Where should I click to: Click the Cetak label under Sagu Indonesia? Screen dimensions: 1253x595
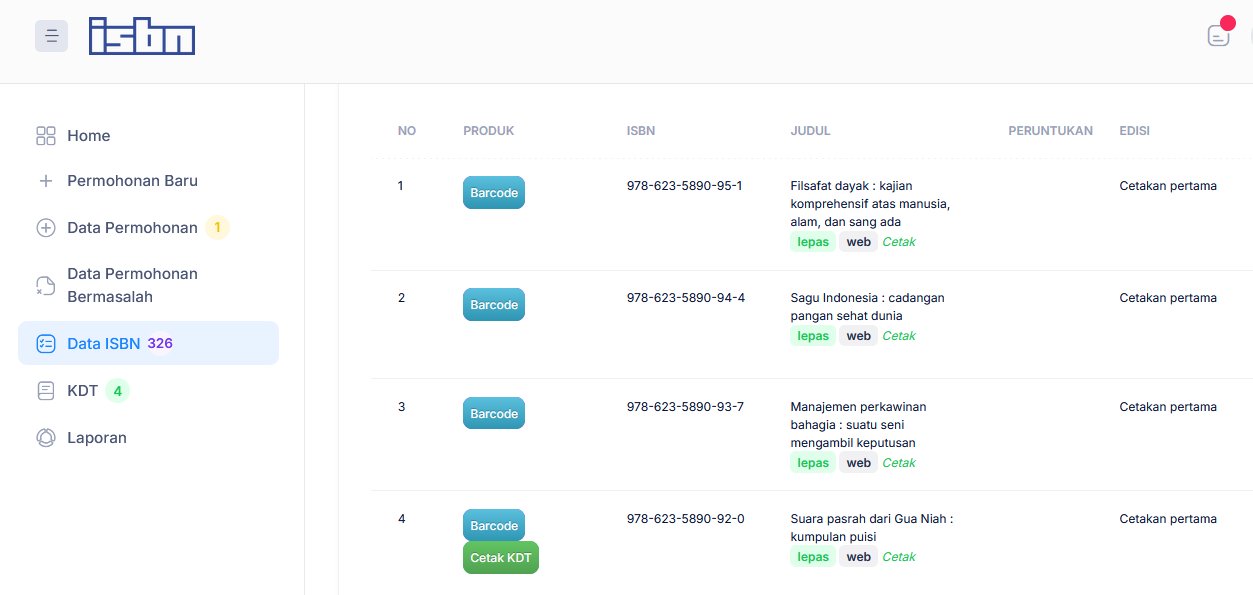(899, 336)
